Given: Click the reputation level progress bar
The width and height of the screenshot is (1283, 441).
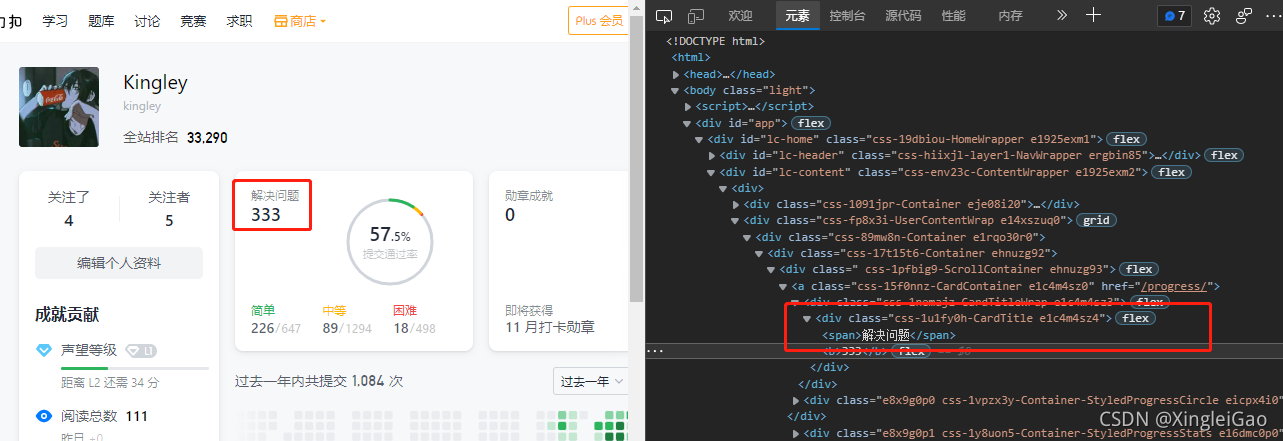Looking at the screenshot, I should (135, 368).
